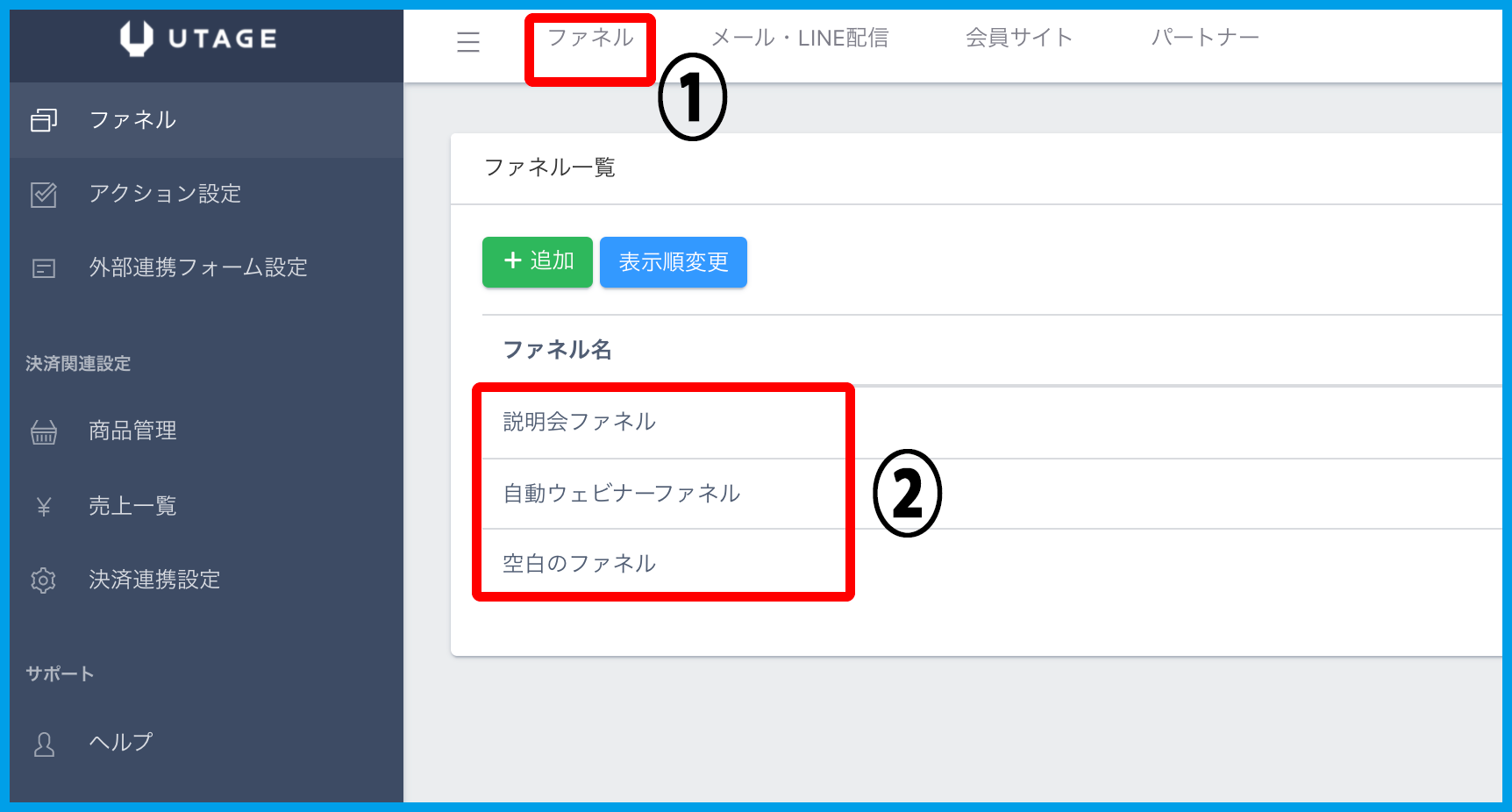Screen dimensions: 1512x812
Task: Switch to メール・LINE配信 tab
Action: point(799,38)
